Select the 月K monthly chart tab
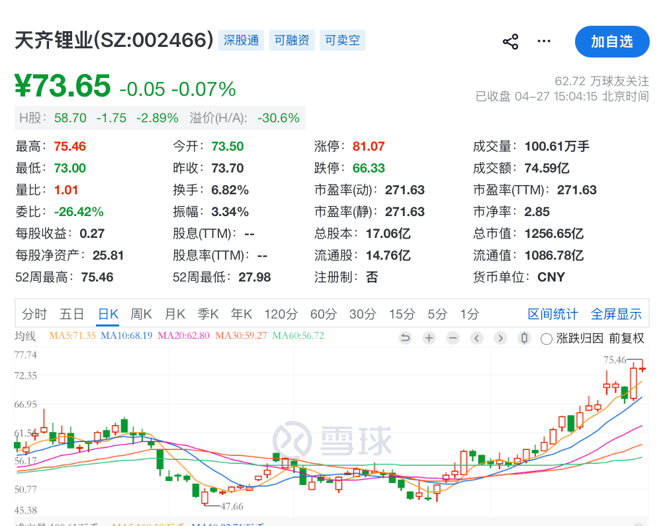The width and height of the screenshot is (667, 526). tap(175, 313)
